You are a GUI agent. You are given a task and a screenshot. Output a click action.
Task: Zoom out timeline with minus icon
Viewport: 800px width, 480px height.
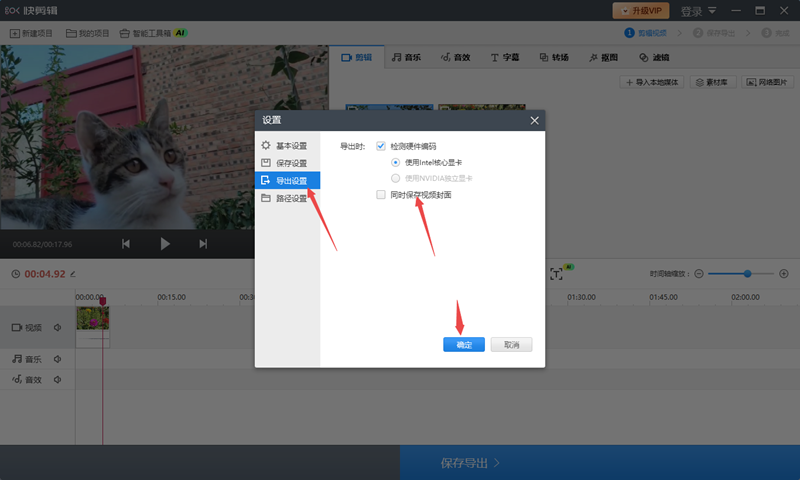pyautogui.click(x=699, y=274)
